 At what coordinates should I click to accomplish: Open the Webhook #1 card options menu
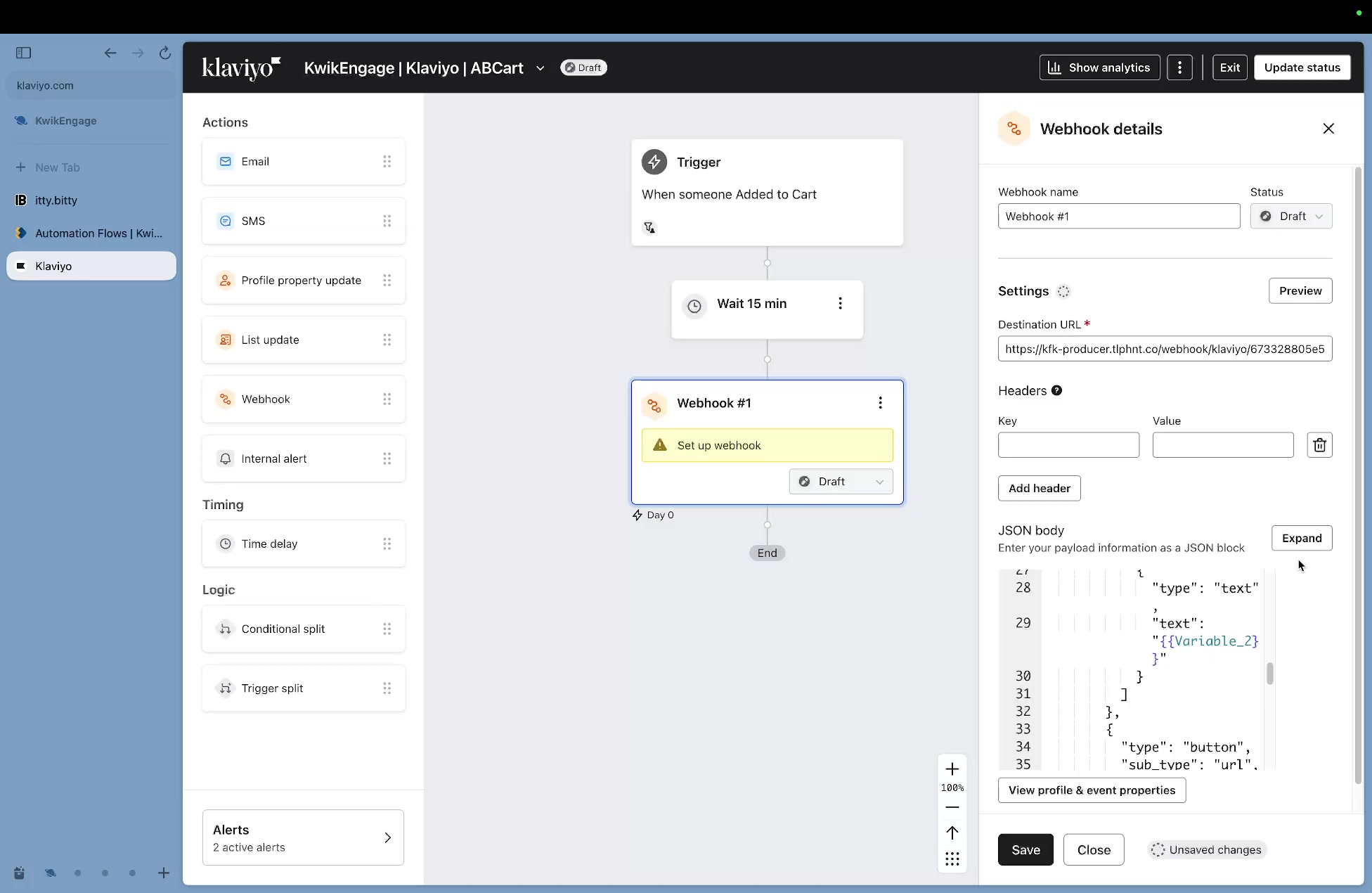tap(880, 403)
